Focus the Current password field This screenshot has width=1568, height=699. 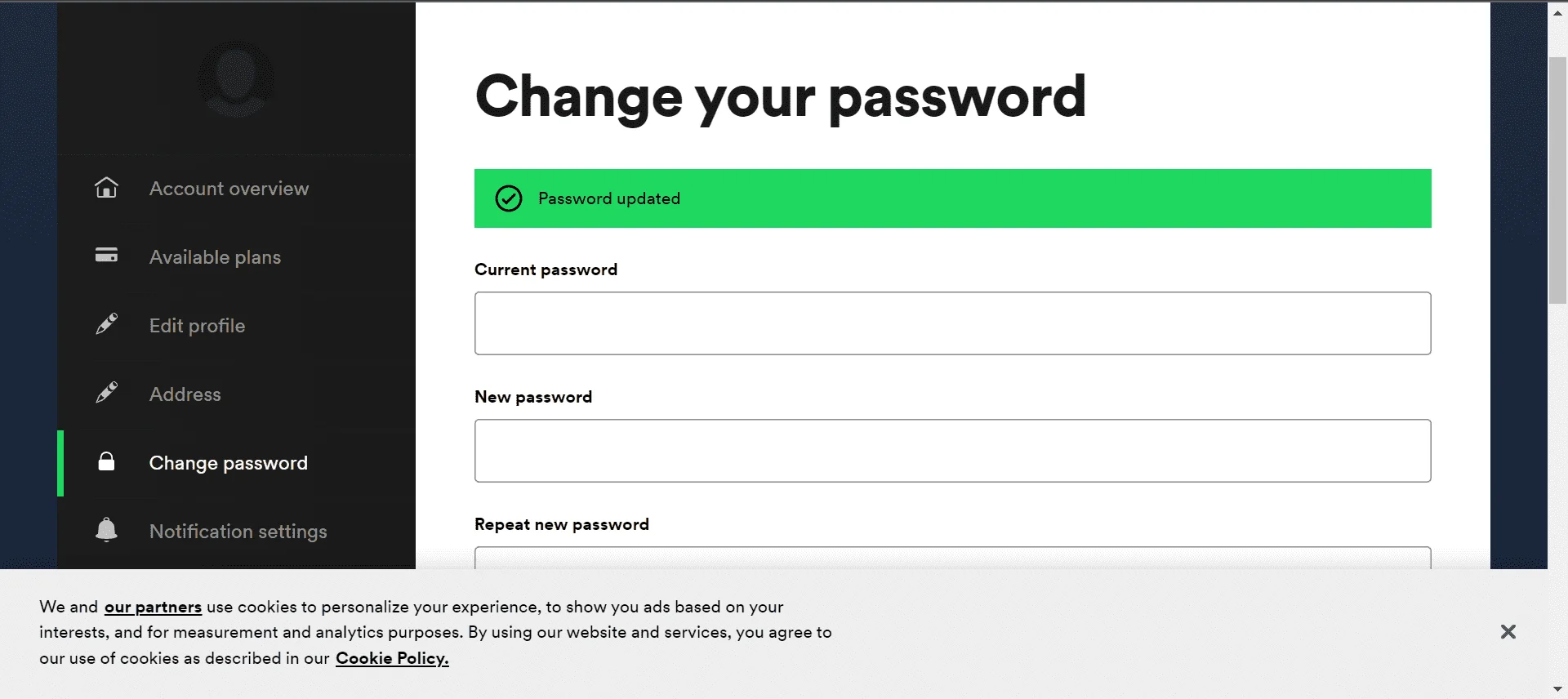pos(953,323)
